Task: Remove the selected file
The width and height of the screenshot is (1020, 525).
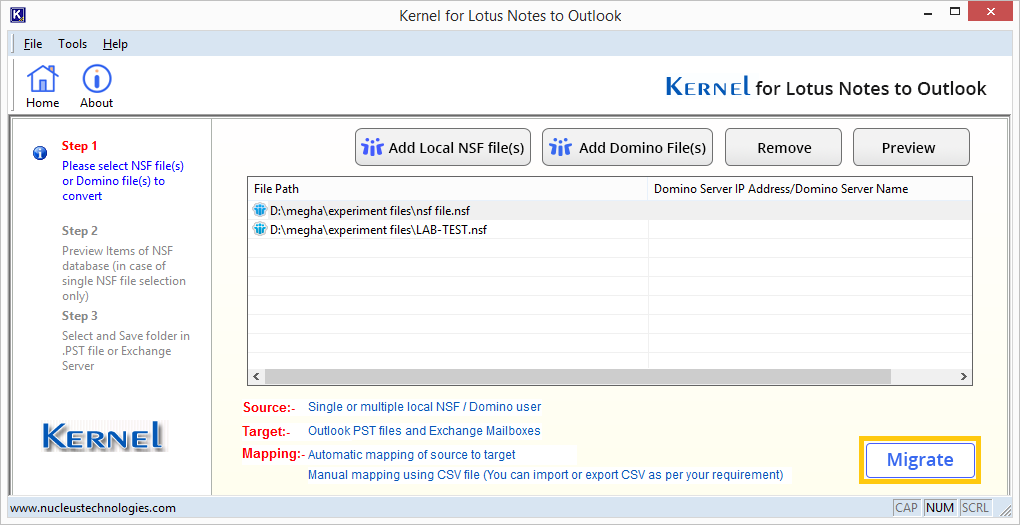Action: tap(784, 148)
